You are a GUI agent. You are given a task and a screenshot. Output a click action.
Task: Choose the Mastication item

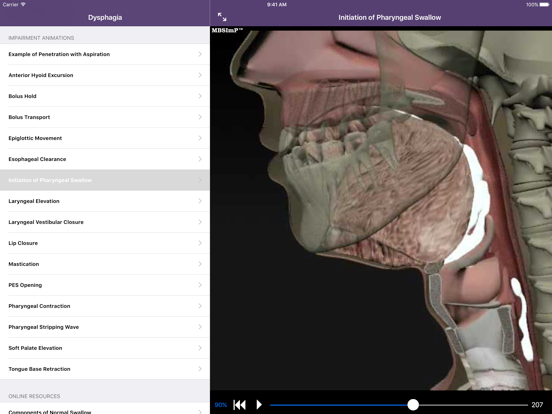(x=105, y=264)
